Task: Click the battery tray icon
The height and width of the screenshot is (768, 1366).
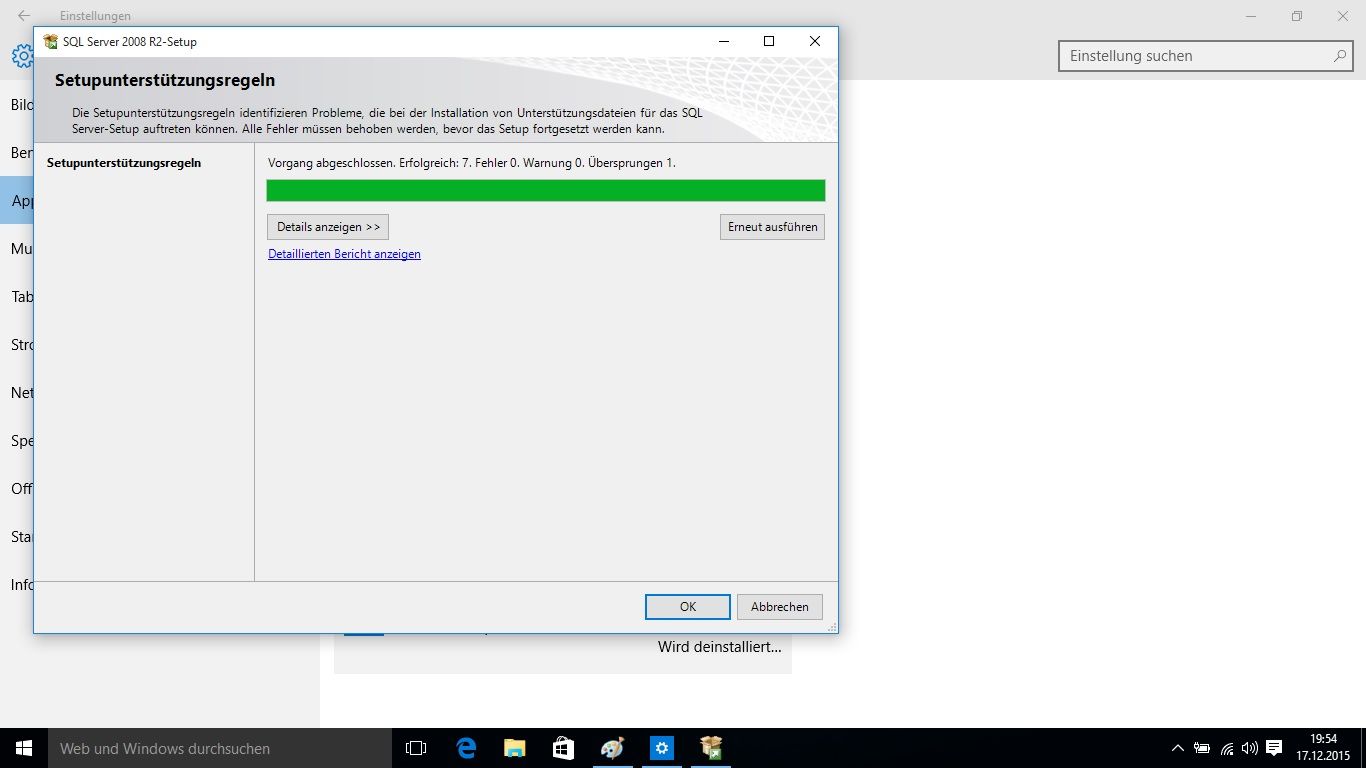Action: pyautogui.click(x=1202, y=748)
